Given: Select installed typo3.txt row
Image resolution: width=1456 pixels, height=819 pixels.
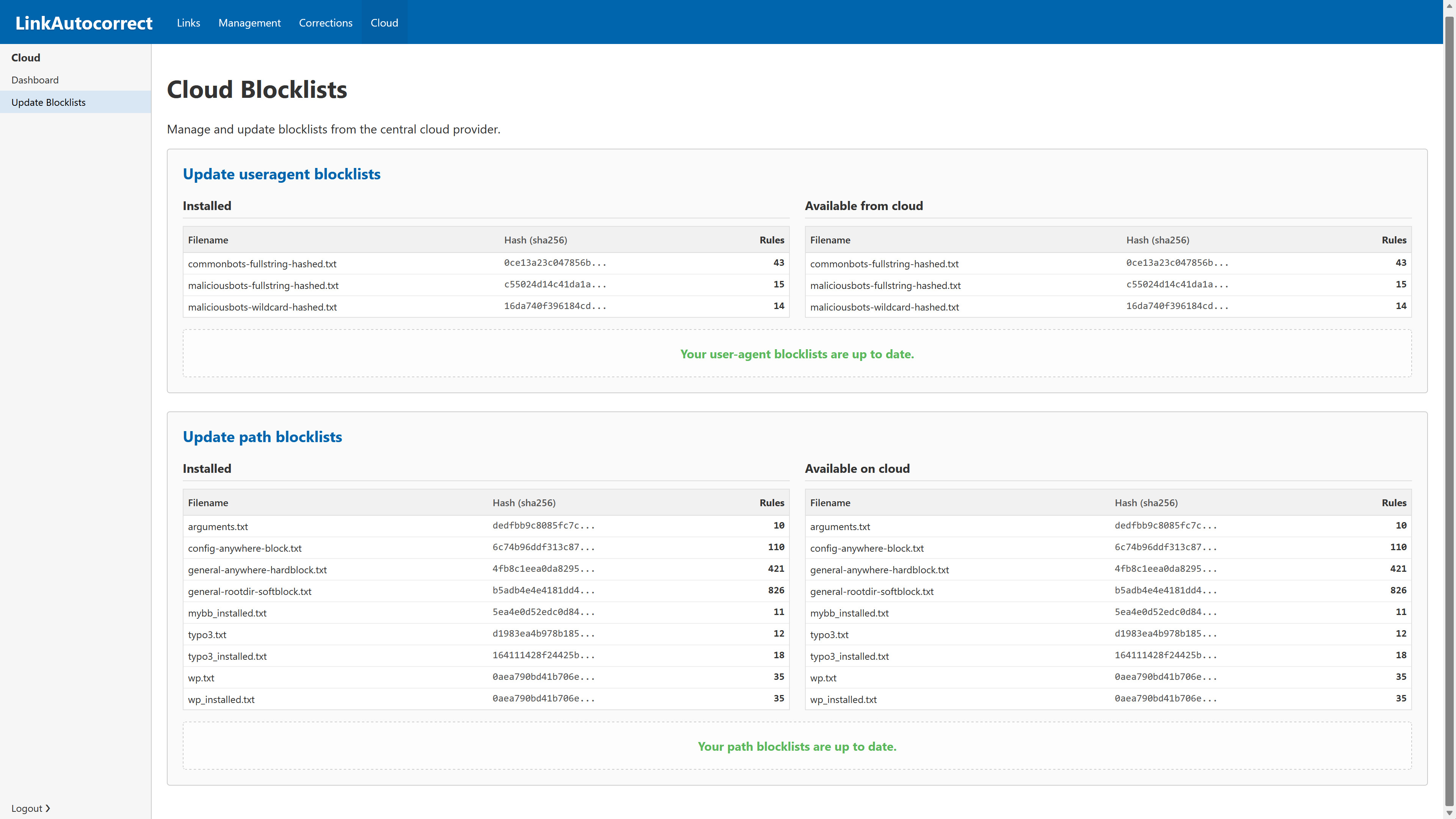Looking at the screenshot, I should coord(486,634).
